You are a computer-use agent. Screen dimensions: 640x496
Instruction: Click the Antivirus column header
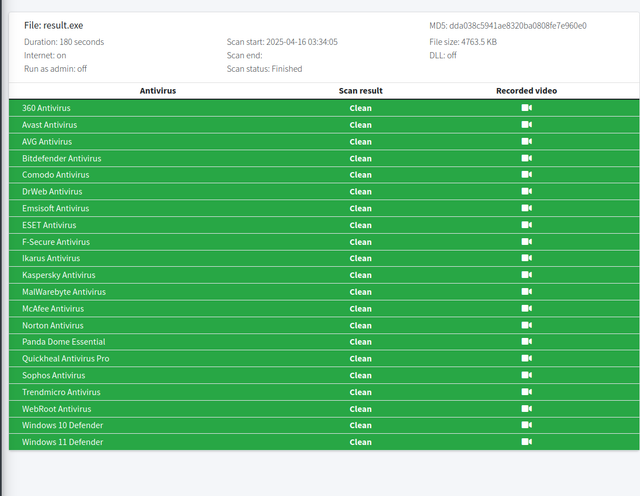point(158,91)
